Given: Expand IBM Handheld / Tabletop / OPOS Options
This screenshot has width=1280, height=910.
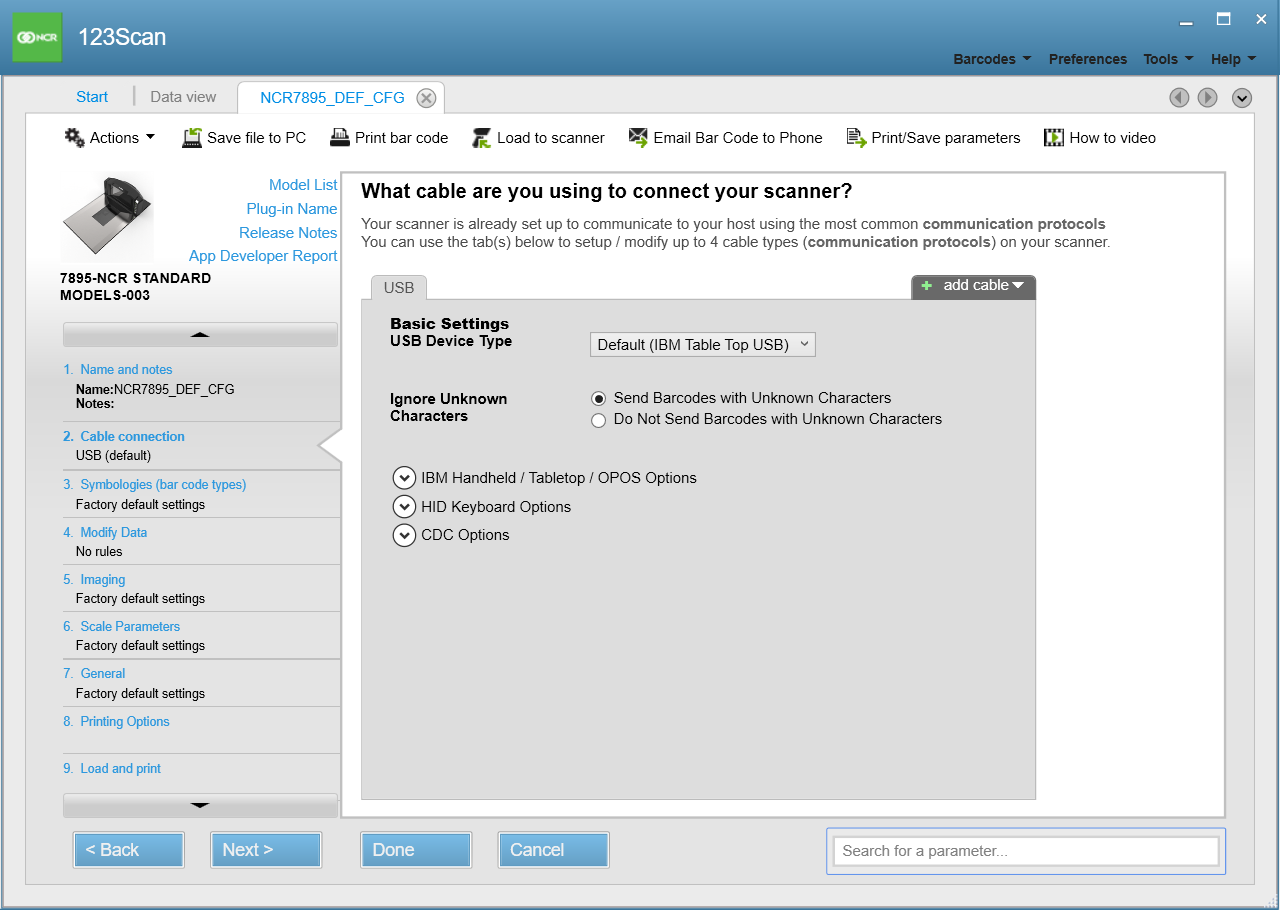Looking at the screenshot, I should (404, 478).
